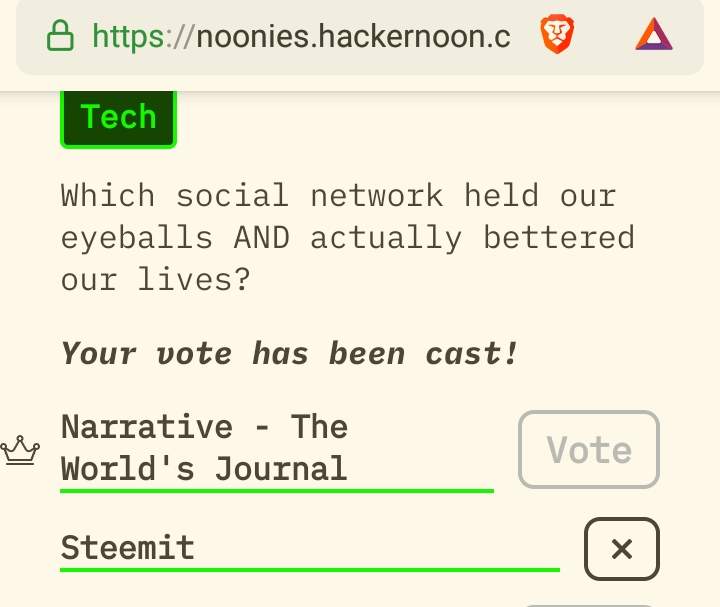Click the "our lives?" text line
The image size is (720, 607).
155,279
